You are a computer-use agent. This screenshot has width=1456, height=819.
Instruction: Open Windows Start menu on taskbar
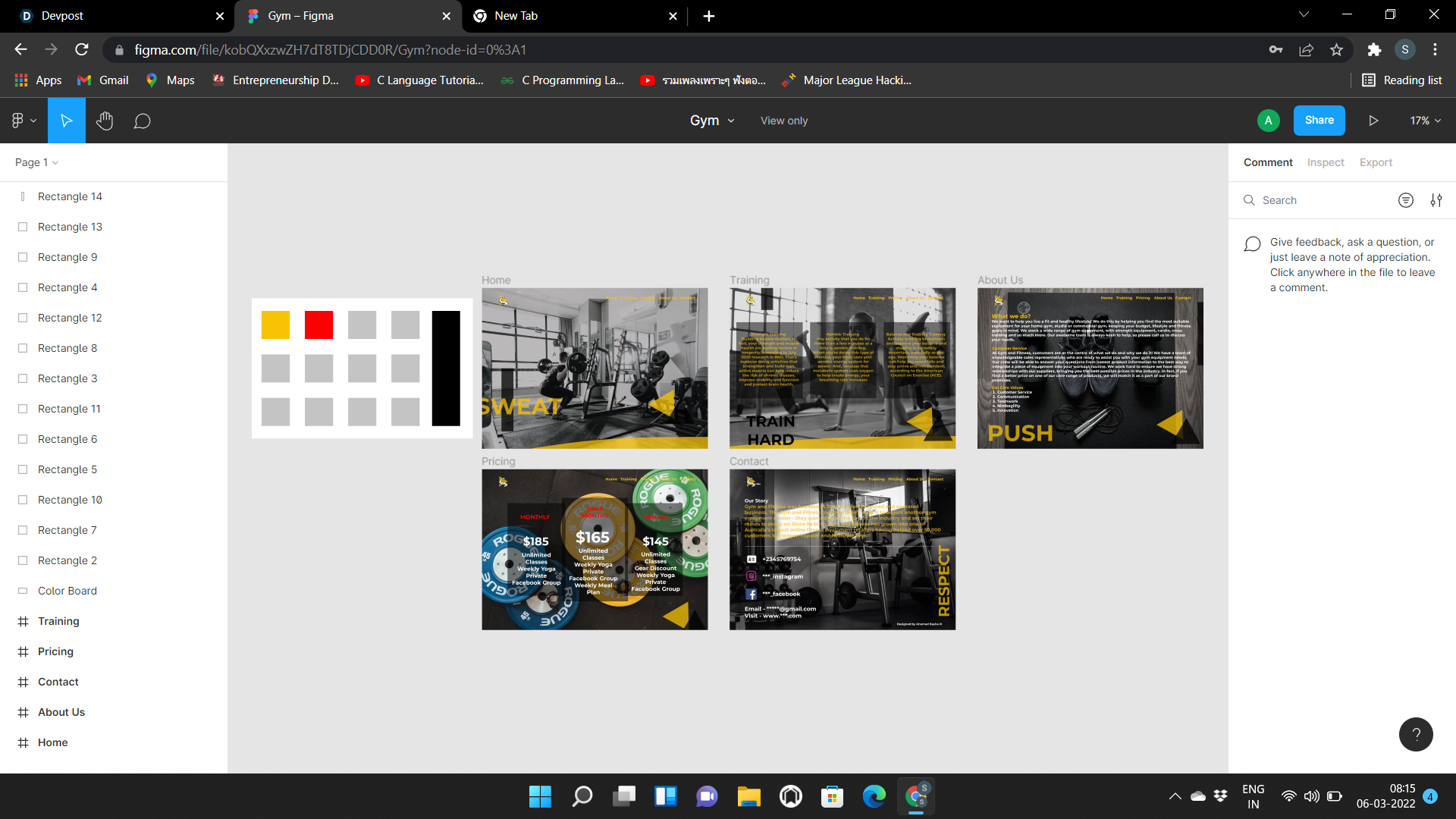pyautogui.click(x=540, y=796)
